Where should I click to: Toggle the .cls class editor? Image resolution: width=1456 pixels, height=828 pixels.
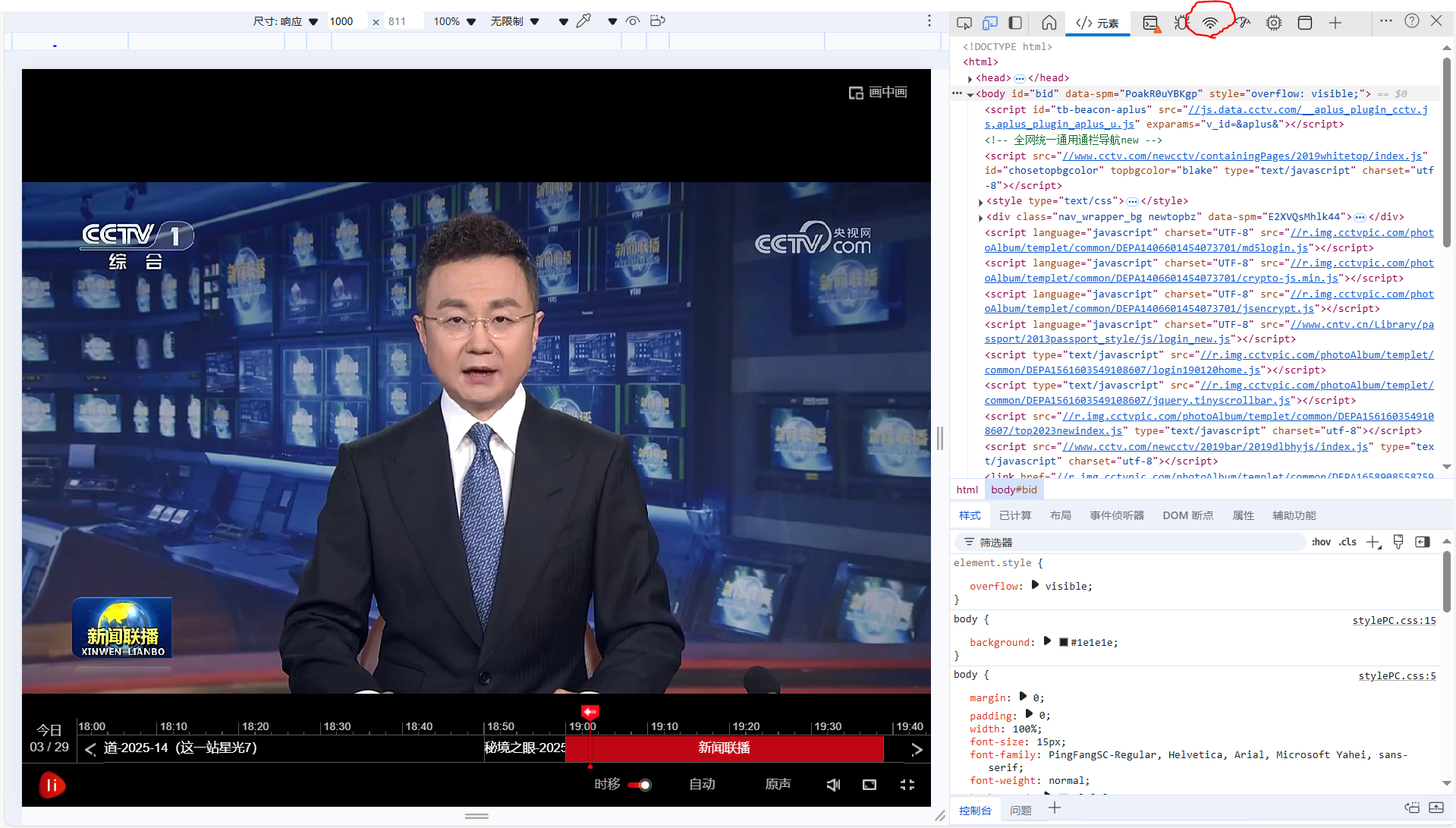tap(1348, 542)
